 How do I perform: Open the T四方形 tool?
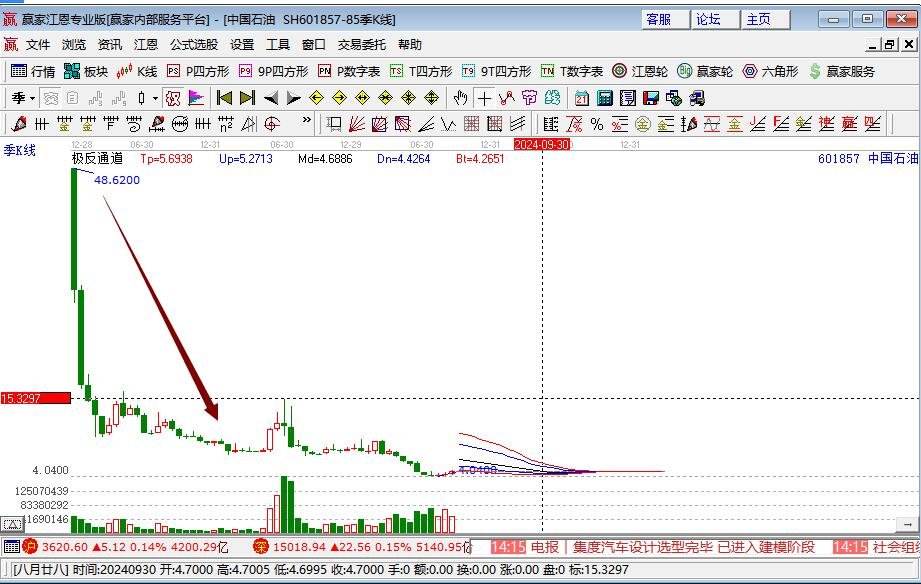pyautogui.click(x=421, y=71)
